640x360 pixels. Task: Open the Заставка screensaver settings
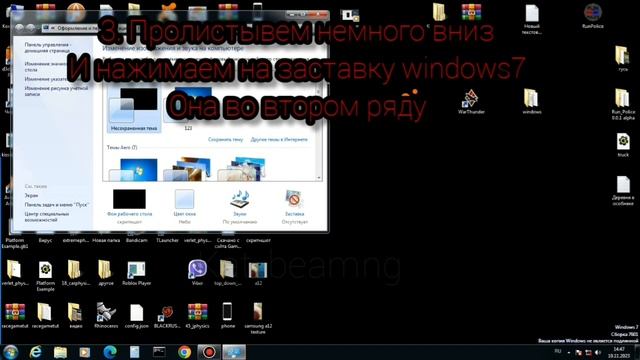(294, 207)
